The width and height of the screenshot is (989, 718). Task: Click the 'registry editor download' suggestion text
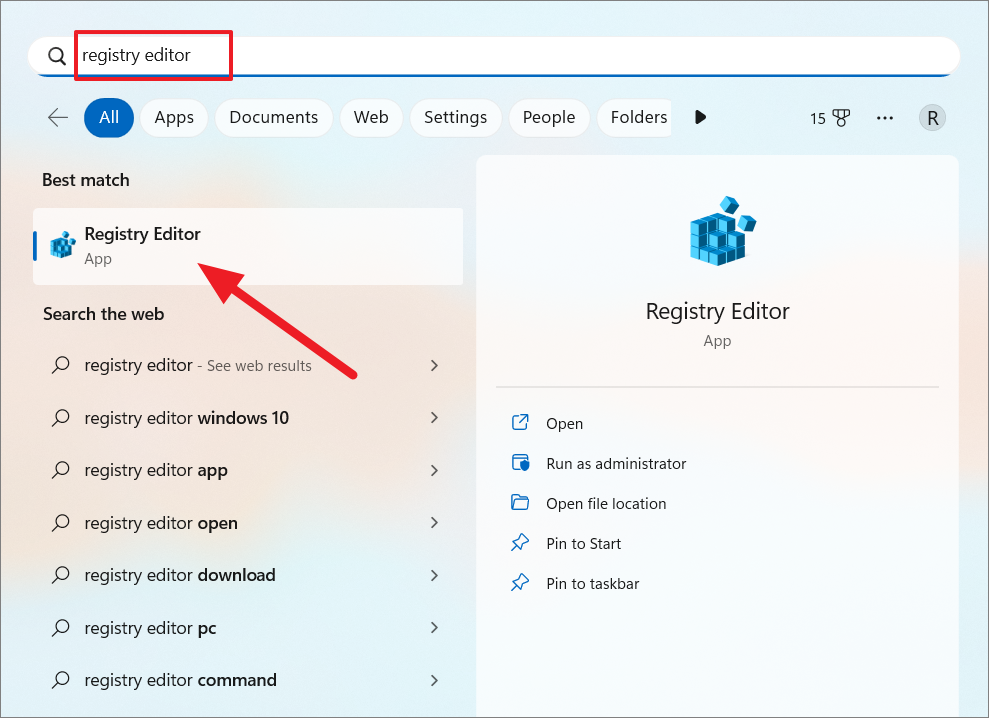(x=180, y=575)
